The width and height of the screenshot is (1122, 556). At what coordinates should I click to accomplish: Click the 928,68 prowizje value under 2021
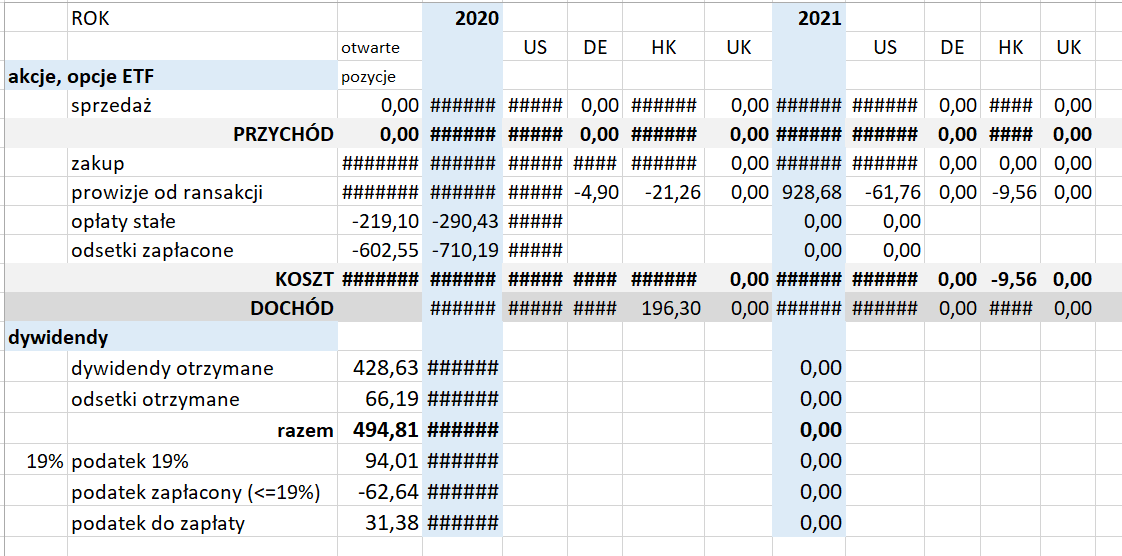(x=809, y=192)
